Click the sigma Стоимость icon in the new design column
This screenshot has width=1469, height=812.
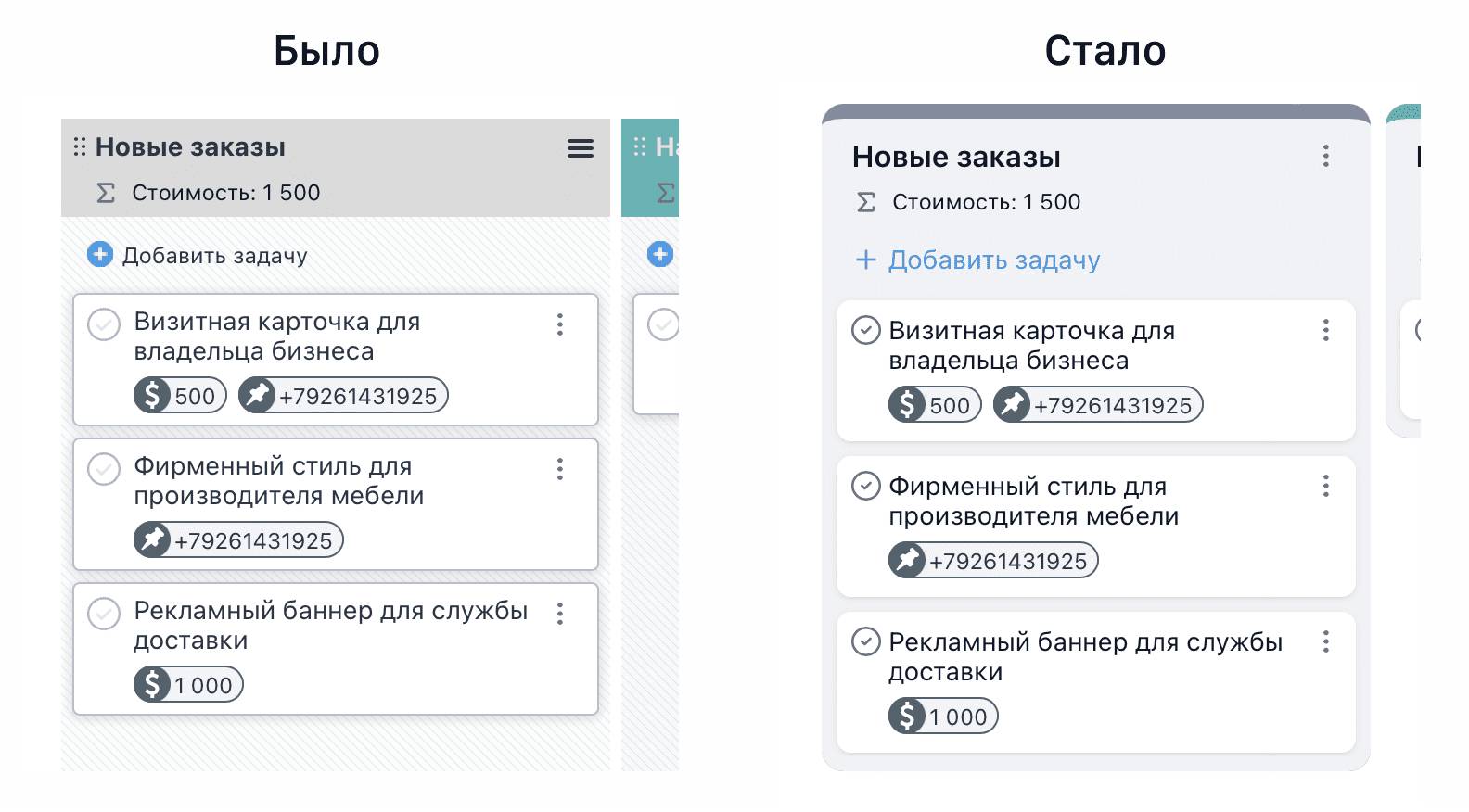[865, 202]
